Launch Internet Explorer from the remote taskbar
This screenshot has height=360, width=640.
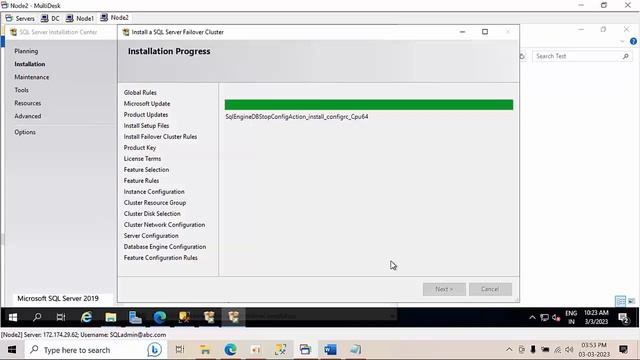(x=86, y=317)
